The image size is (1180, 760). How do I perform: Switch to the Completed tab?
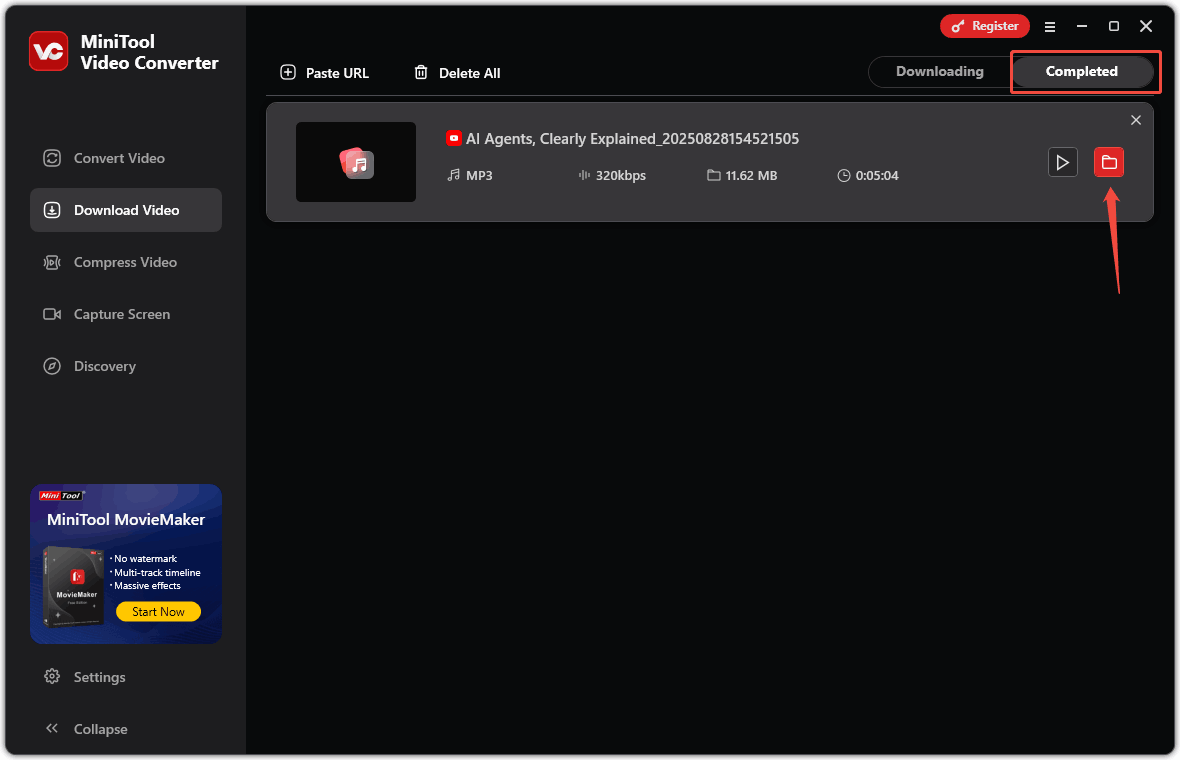(x=1081, y=71)
